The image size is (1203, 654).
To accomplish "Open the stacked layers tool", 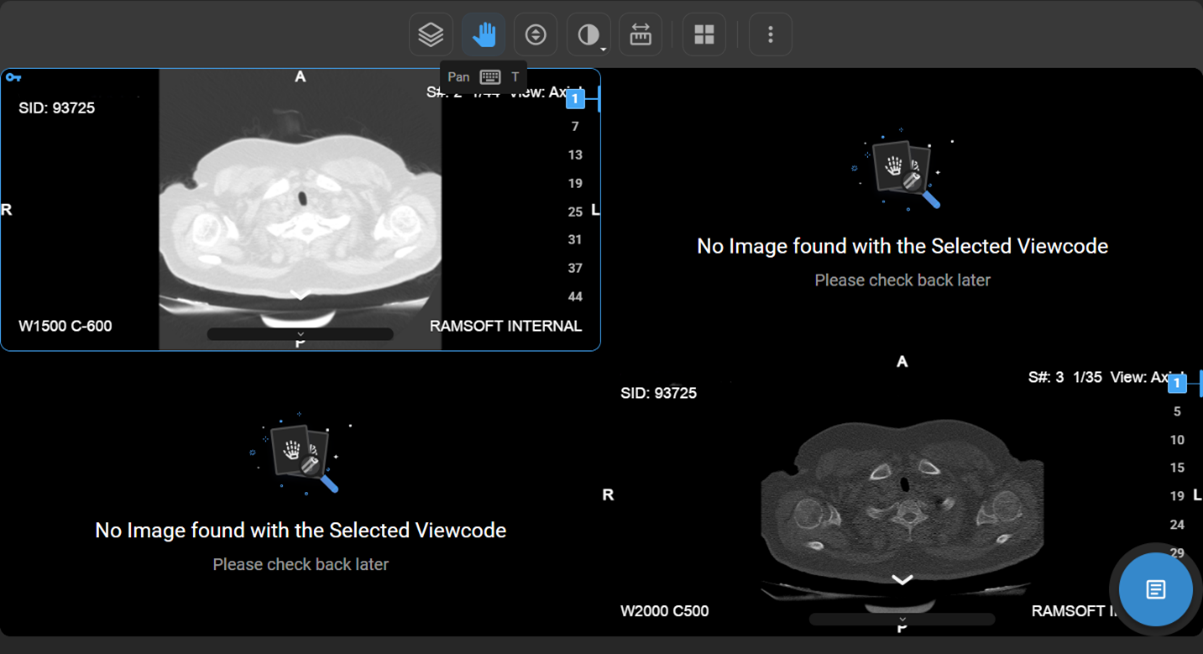I will 431,35.
